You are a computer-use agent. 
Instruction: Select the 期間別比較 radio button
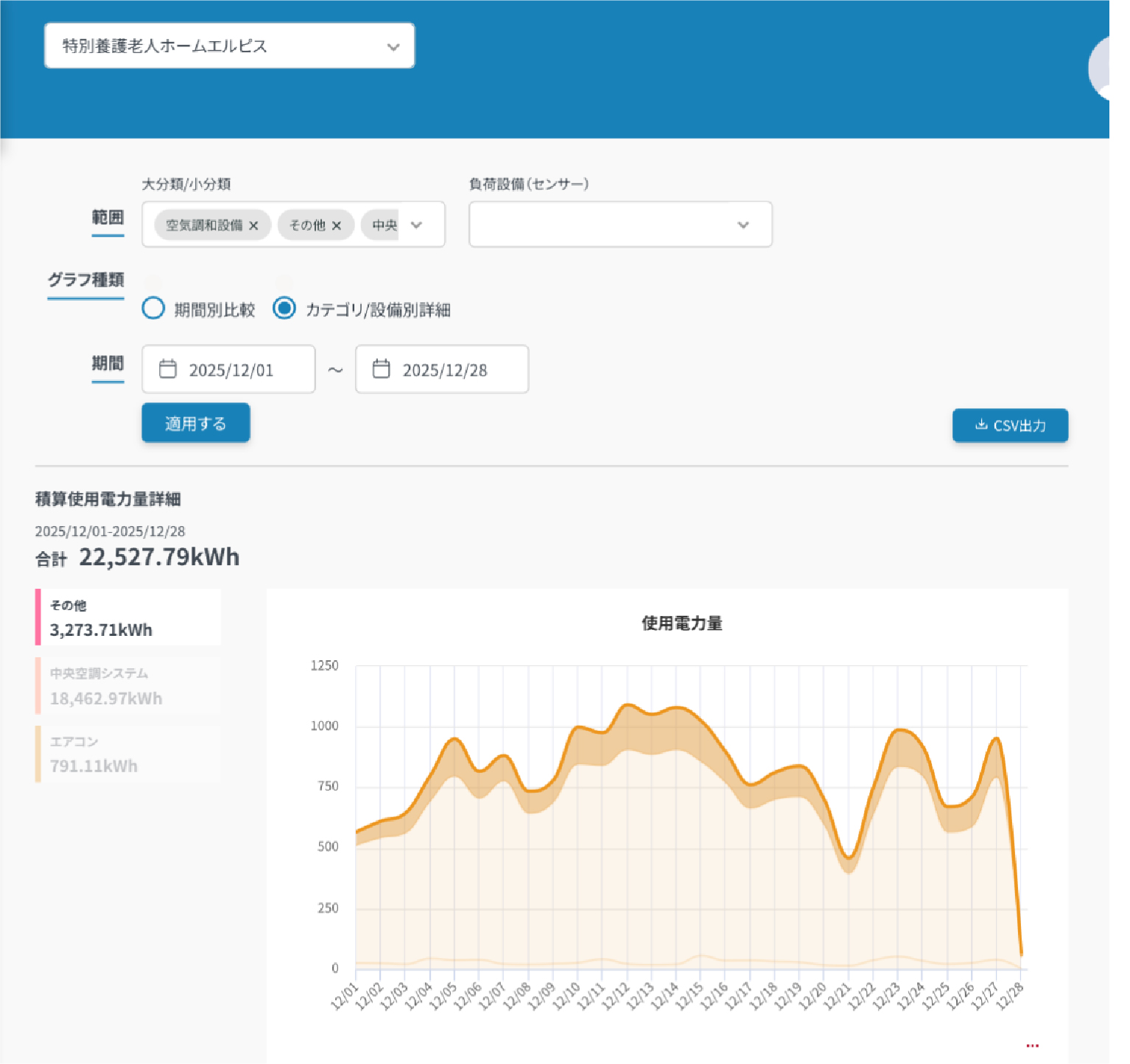[x=153, y=309]
